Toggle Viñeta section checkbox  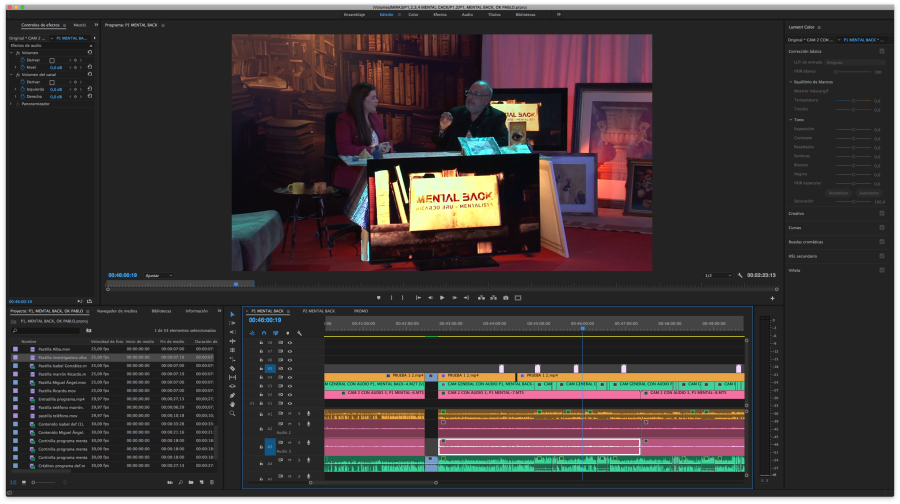tap(882, 270)
